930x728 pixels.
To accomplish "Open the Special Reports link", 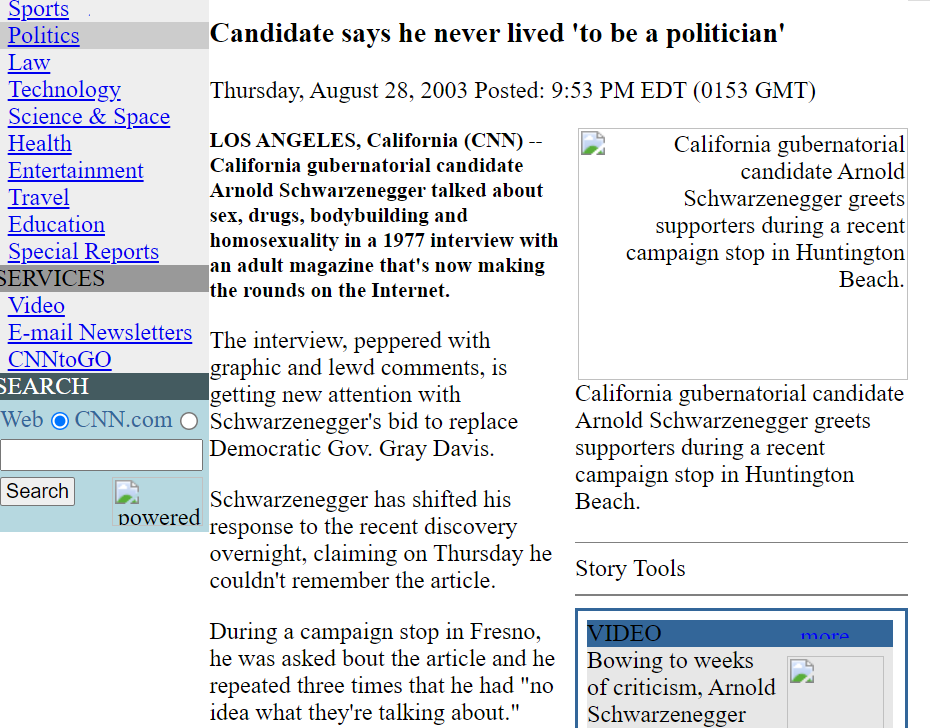I will coord(83,252).
